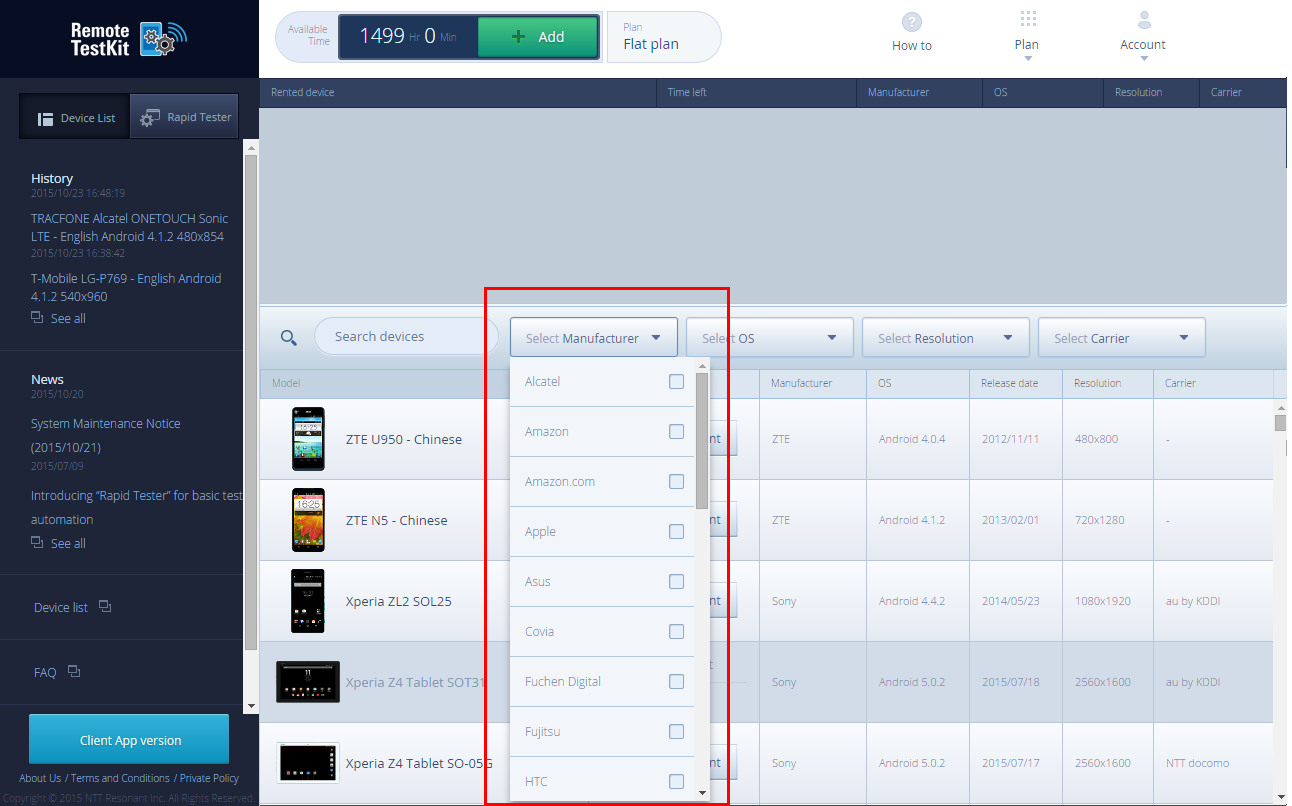The image size is (1292, 806).
Task: Check the Fujitsu manufacturer checkbox
Action: pos(677,732)
